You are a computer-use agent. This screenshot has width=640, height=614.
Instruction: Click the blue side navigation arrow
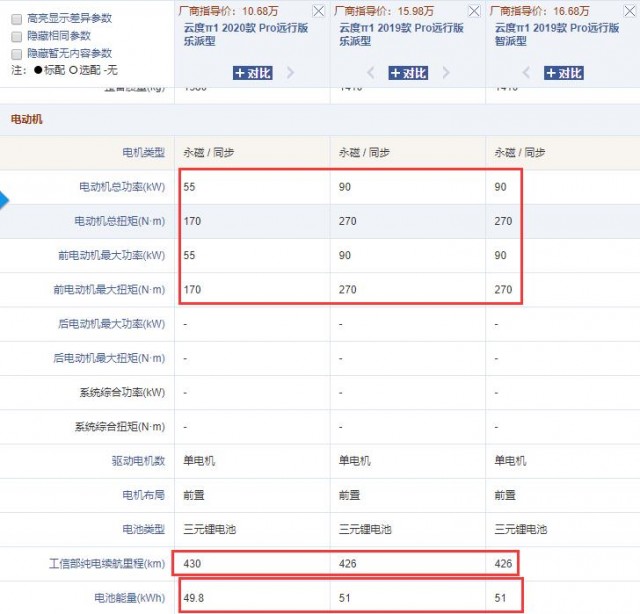4,200
